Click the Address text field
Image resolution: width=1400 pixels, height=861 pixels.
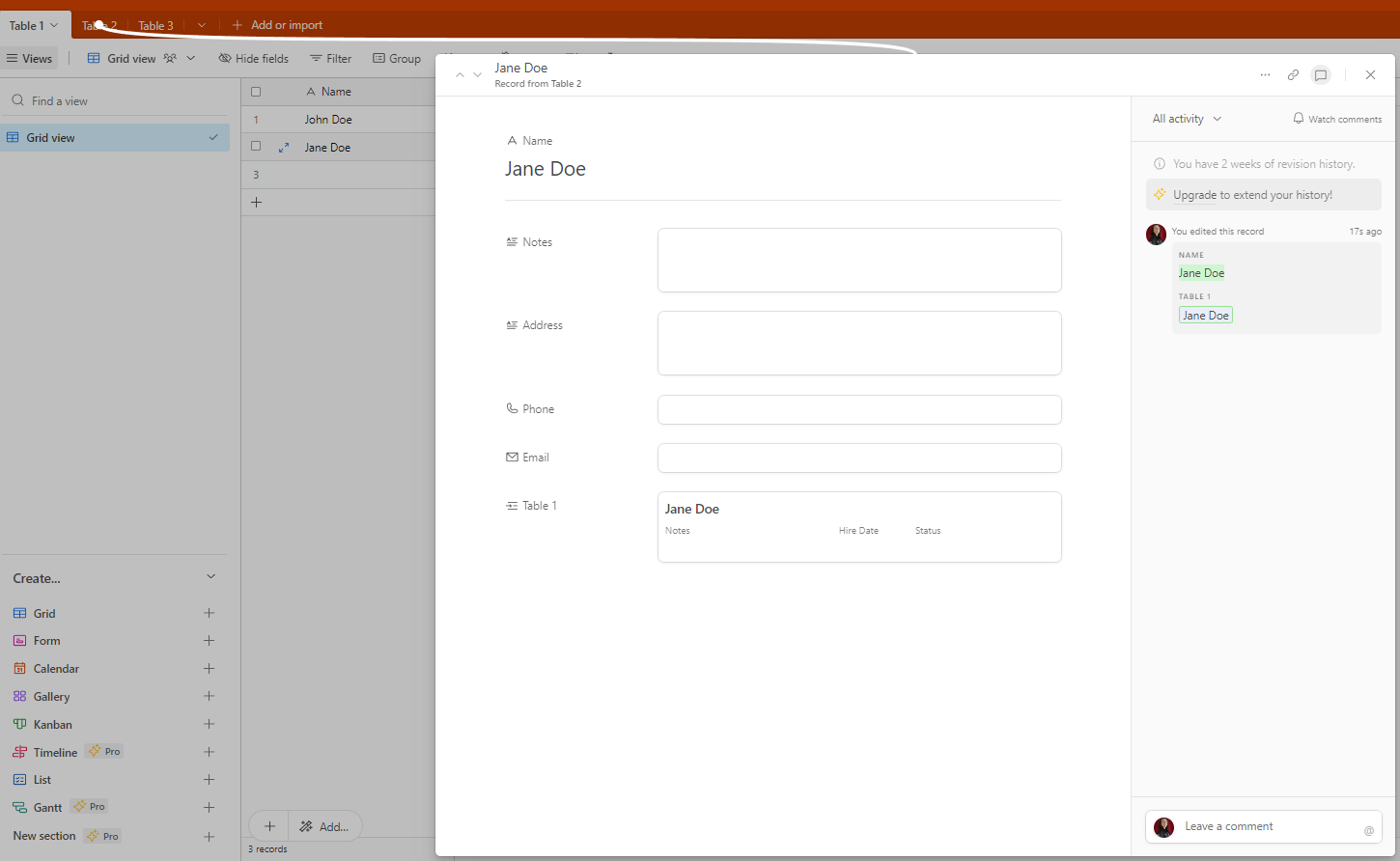point(859,343)
